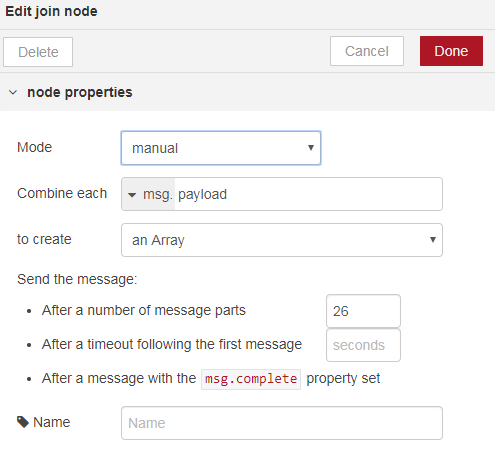The height and width of the screenshot is (463, 495).
Task: Click the Mode label
Action: tap(34, 147)
